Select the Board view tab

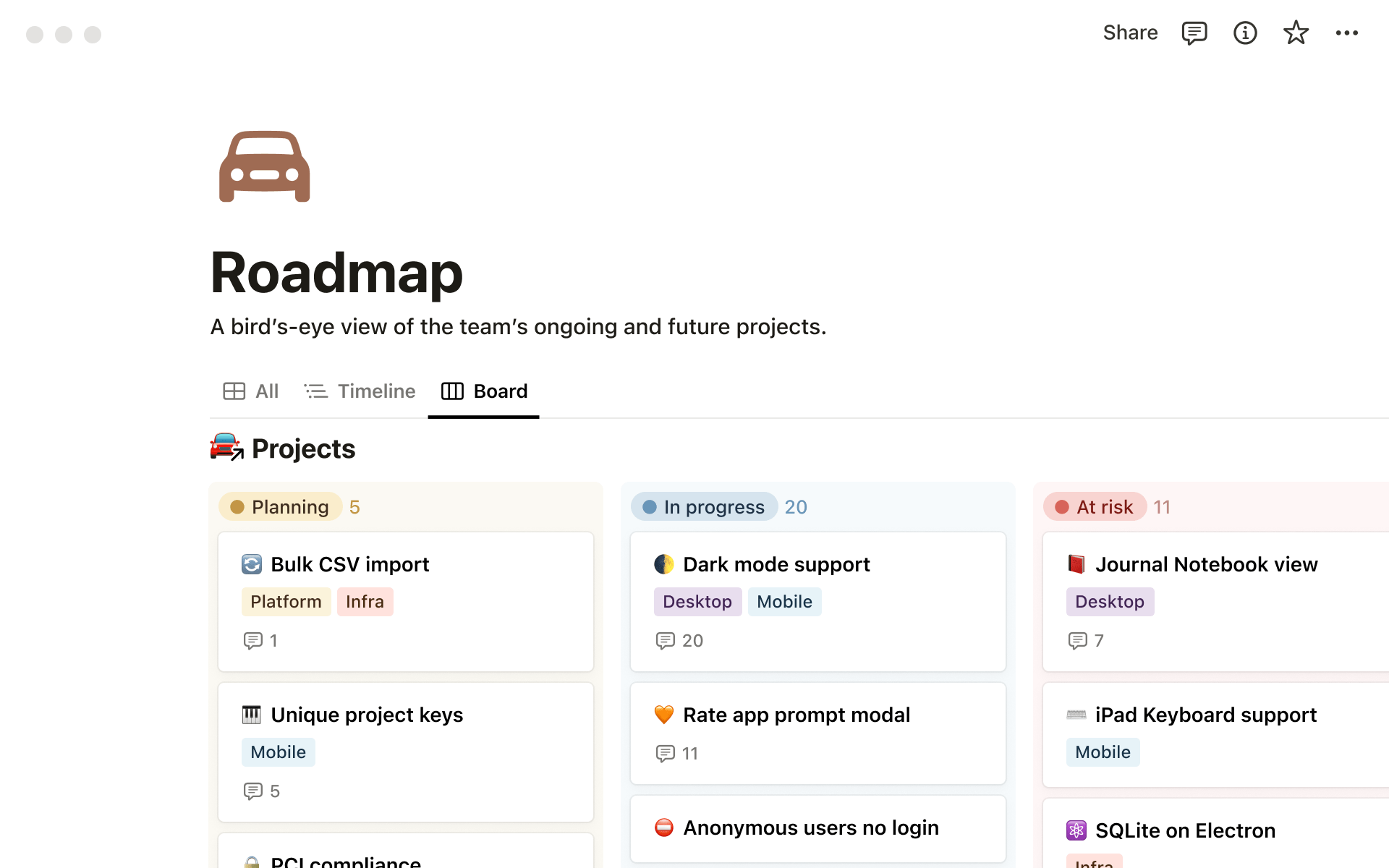pyautogui.click(x=484, y=391)
